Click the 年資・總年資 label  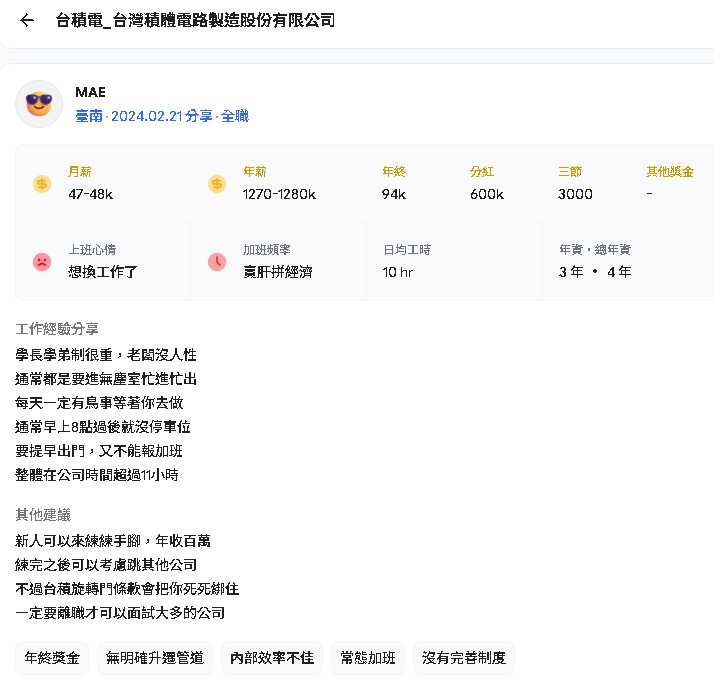point(595,250)
